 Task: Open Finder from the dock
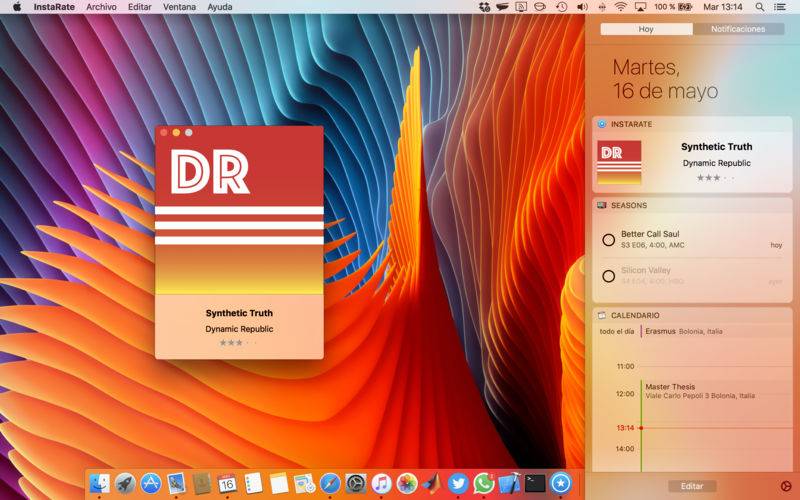click(x=99, y=483)
